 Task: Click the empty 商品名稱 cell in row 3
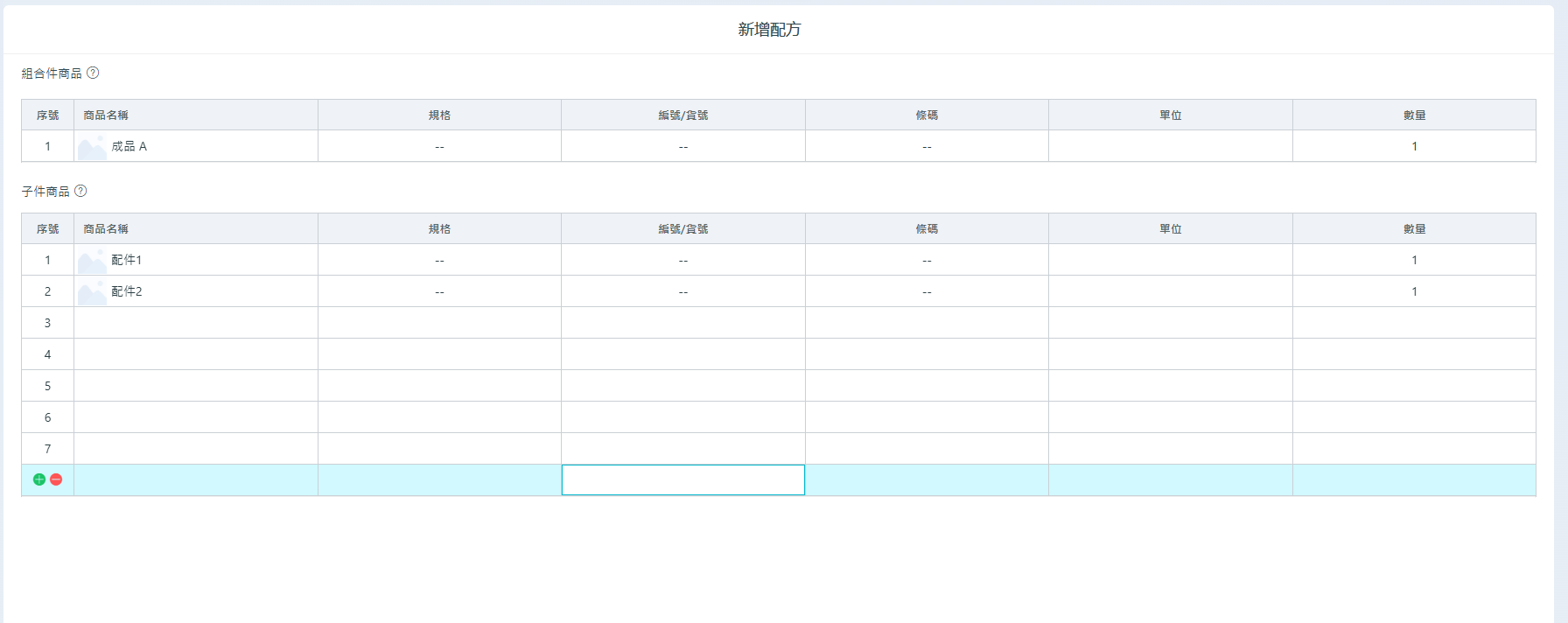[195, 323]
